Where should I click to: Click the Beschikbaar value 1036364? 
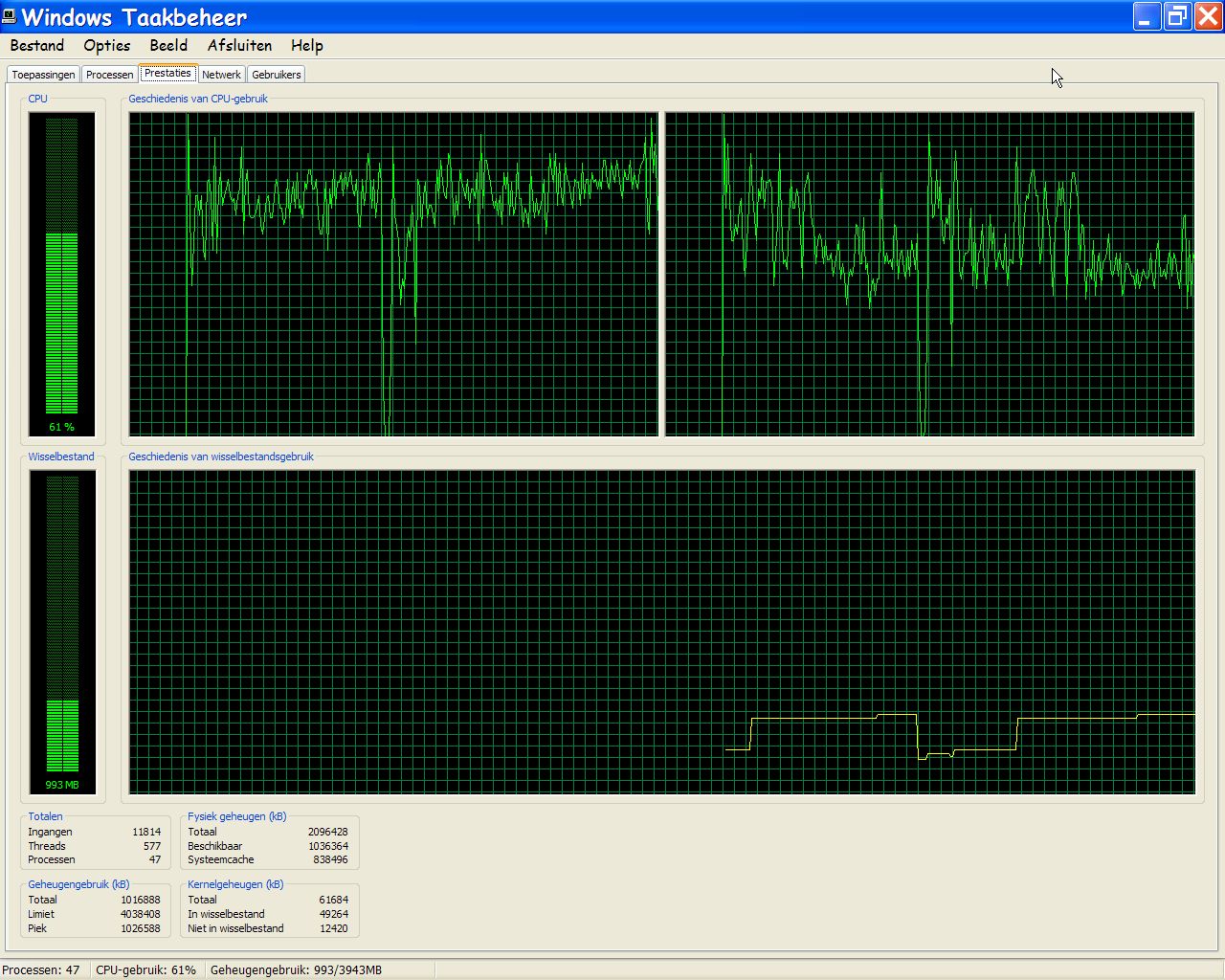pos(327,846)
